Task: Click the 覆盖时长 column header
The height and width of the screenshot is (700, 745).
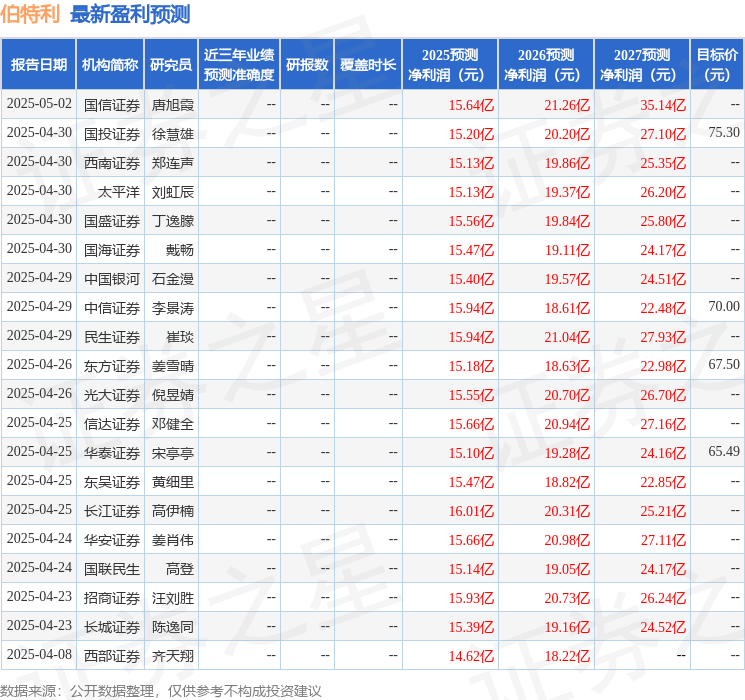Action: coord(368,65)
